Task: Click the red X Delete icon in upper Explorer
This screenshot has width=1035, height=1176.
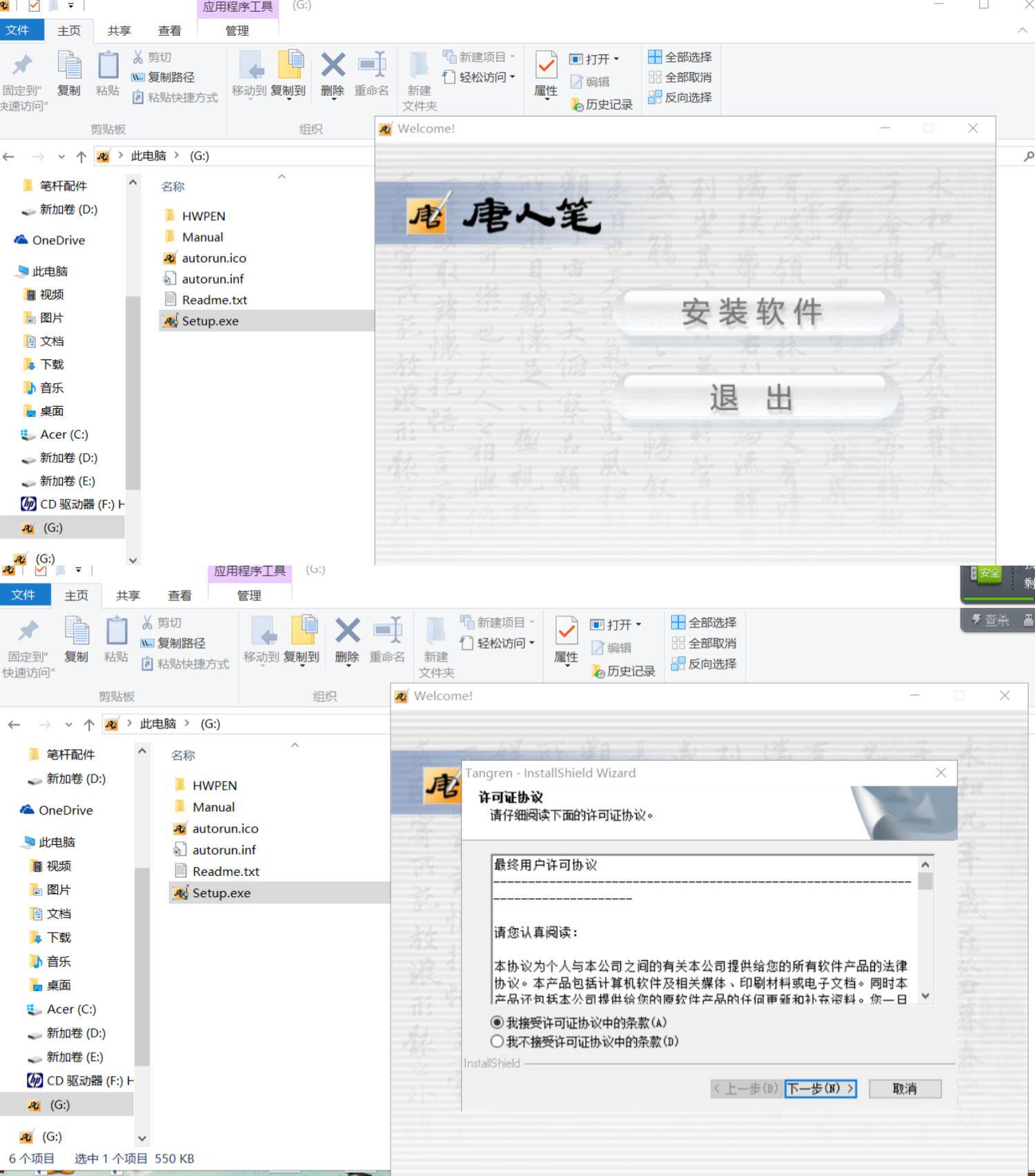Action: [x=333, y=66]
